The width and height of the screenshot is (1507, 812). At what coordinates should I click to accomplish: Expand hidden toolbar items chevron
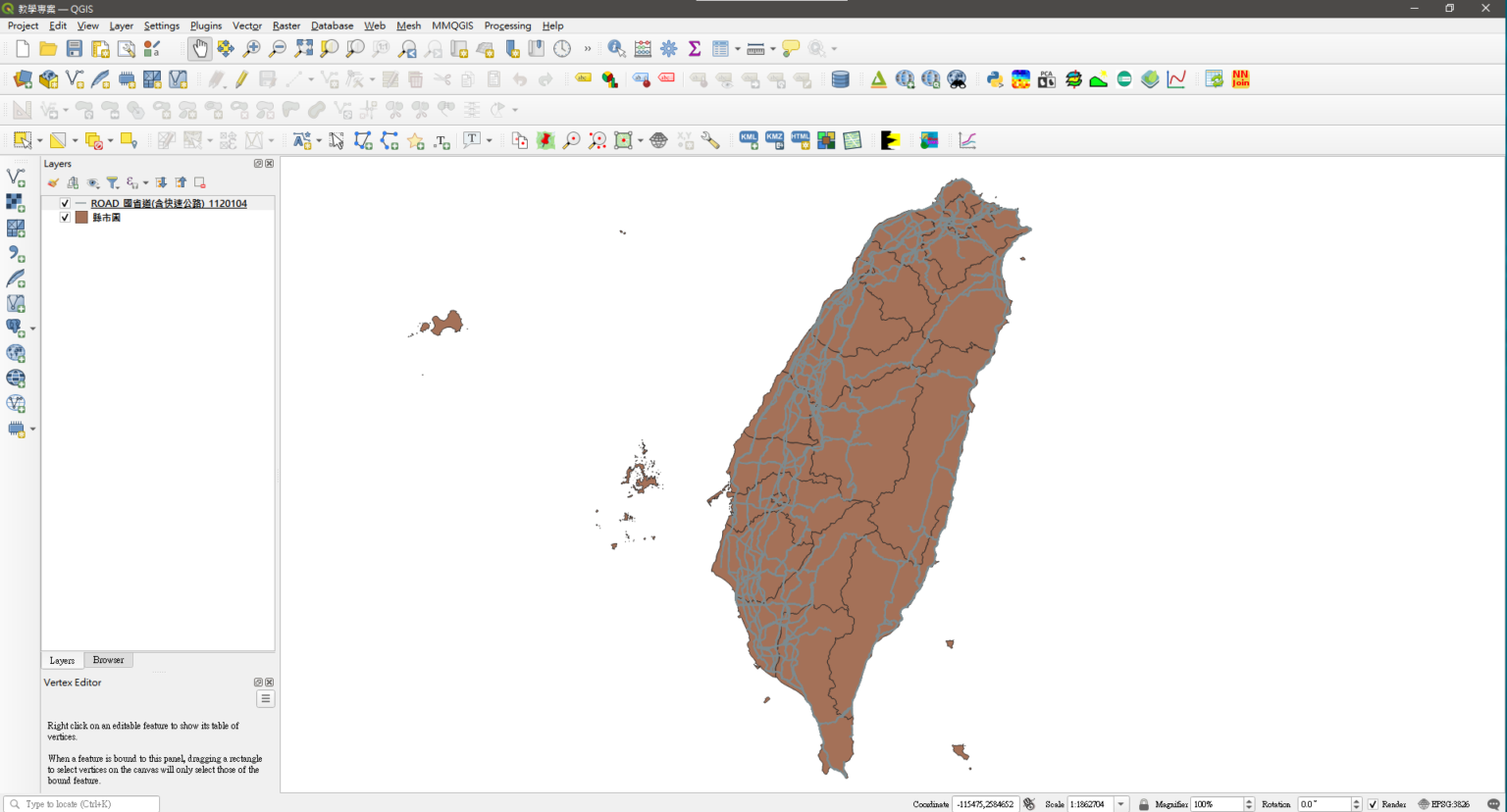click(588, 49)
